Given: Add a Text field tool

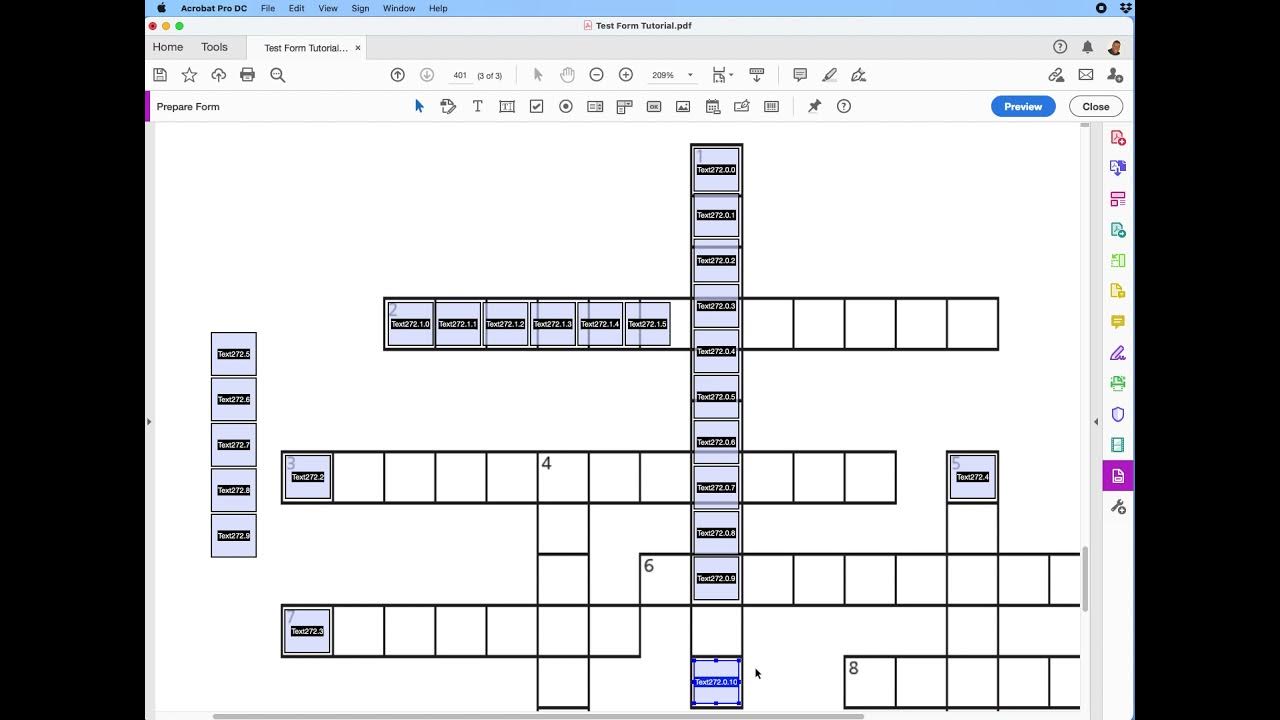Looking at the screenshot, I should 507,106.
